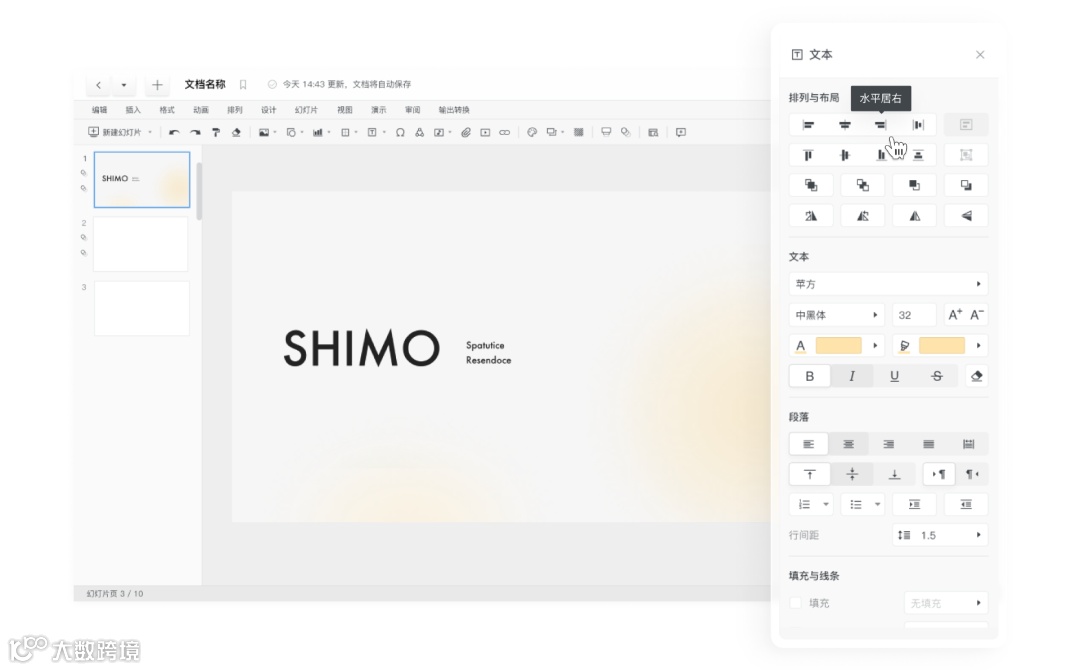Image resolution: width=1080 pixels, height=670 pixels.
Task: Set paragraph alignment to center
Action: (849, 444)
